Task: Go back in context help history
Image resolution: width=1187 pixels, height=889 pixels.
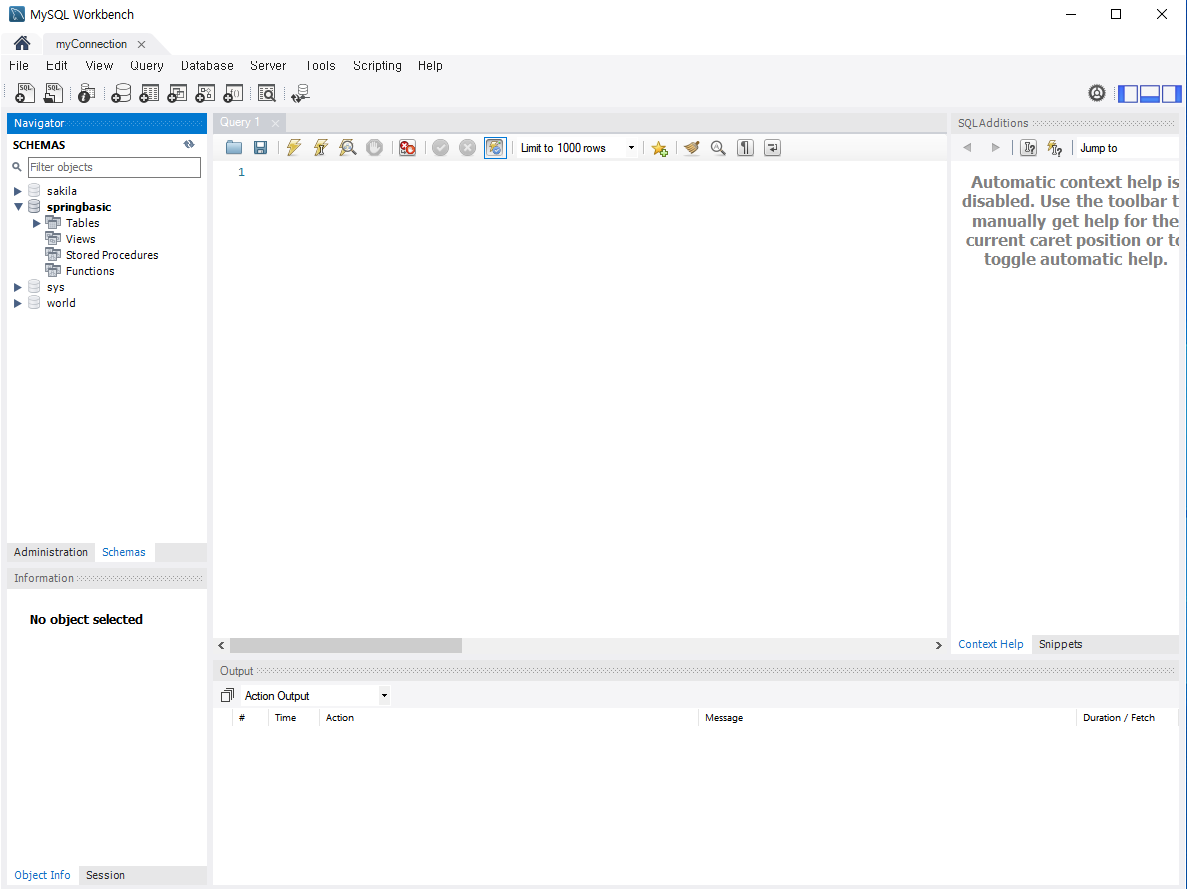Action: pos(967,148)
